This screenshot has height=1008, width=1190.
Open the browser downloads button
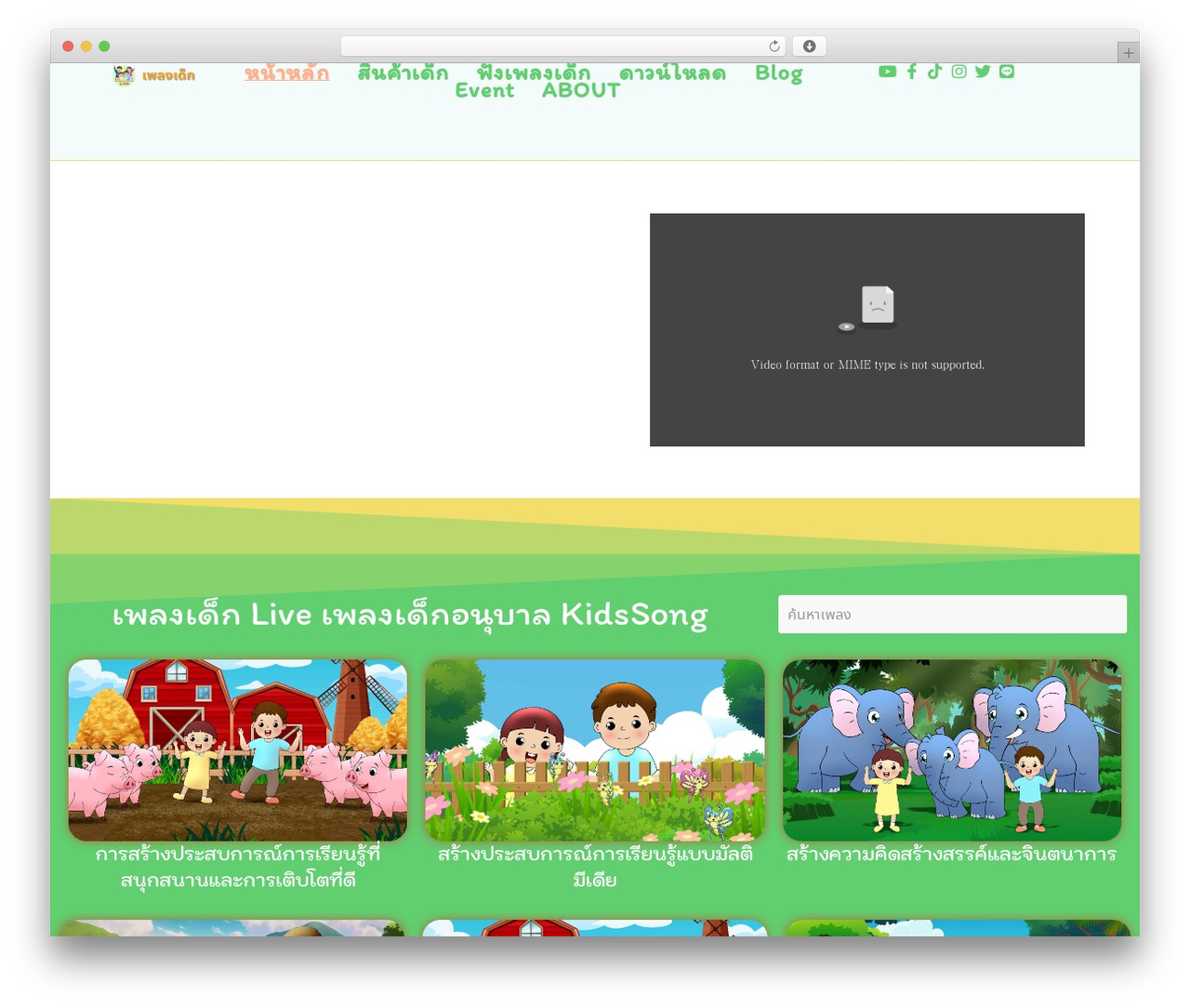(x=809, y=46)
